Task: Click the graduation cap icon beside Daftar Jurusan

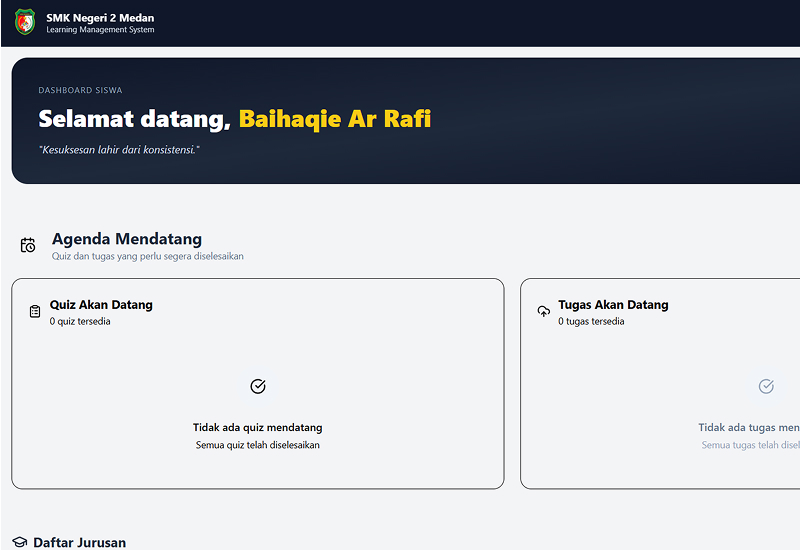Action: pos(19,542)
